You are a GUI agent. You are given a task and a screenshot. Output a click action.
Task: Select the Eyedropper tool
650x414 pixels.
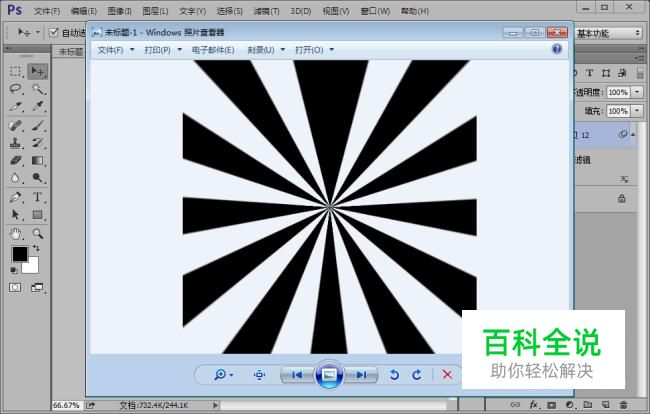tap(37, 106)
